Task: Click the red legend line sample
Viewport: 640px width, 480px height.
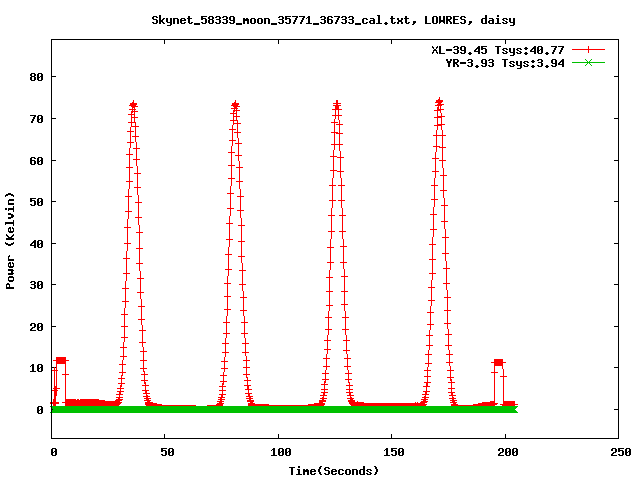Action: pyautogui.click(x=588, y=50)
